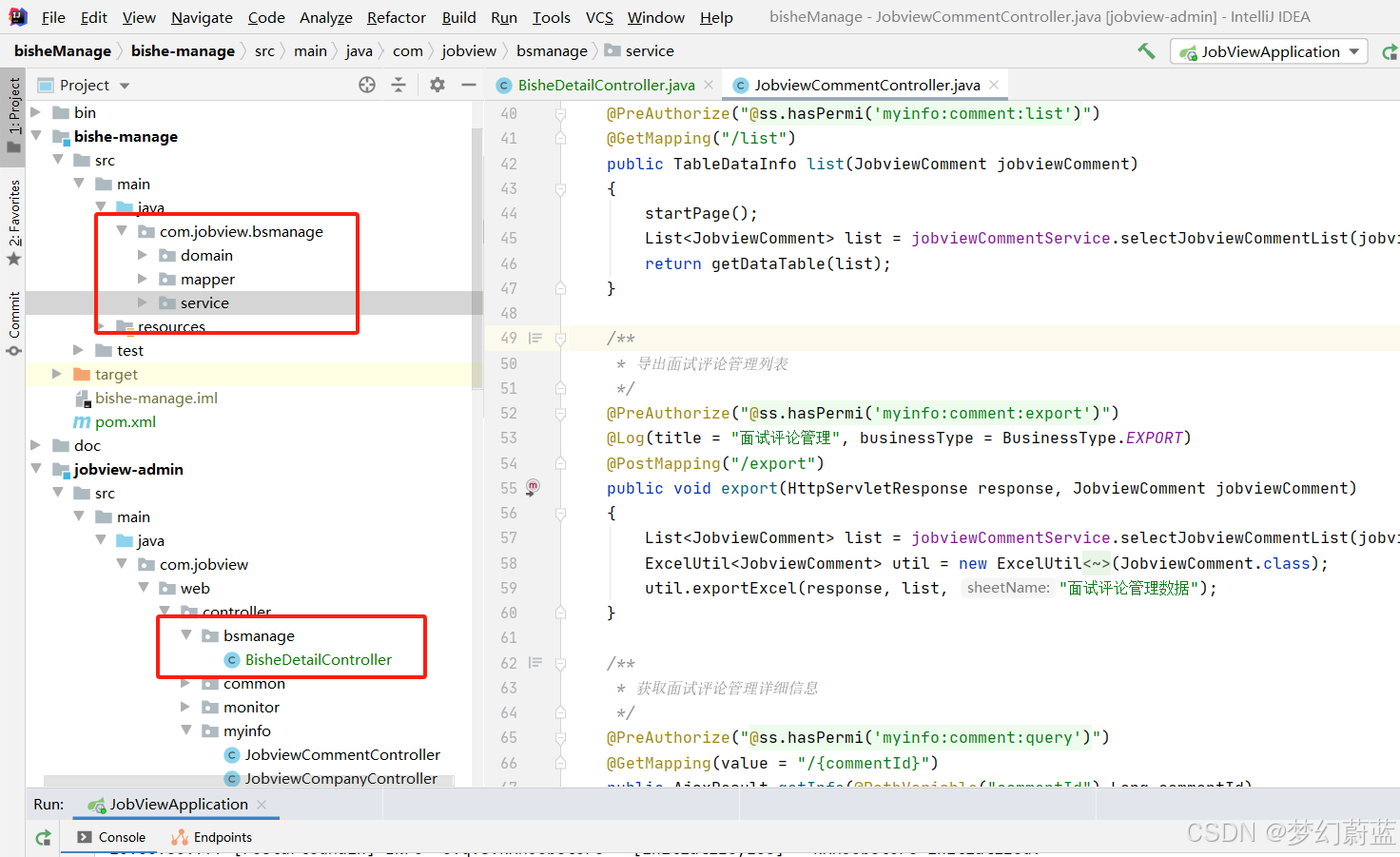Click the bisheManage breadcrumb
Image resolution: width=1400 pixels, height=857 pixels.
(x=63, y=51)
